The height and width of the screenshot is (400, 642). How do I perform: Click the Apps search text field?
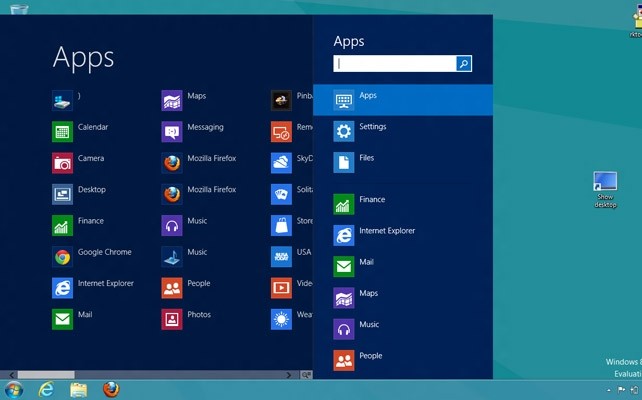pyautogui.click(x=395, y=63)
